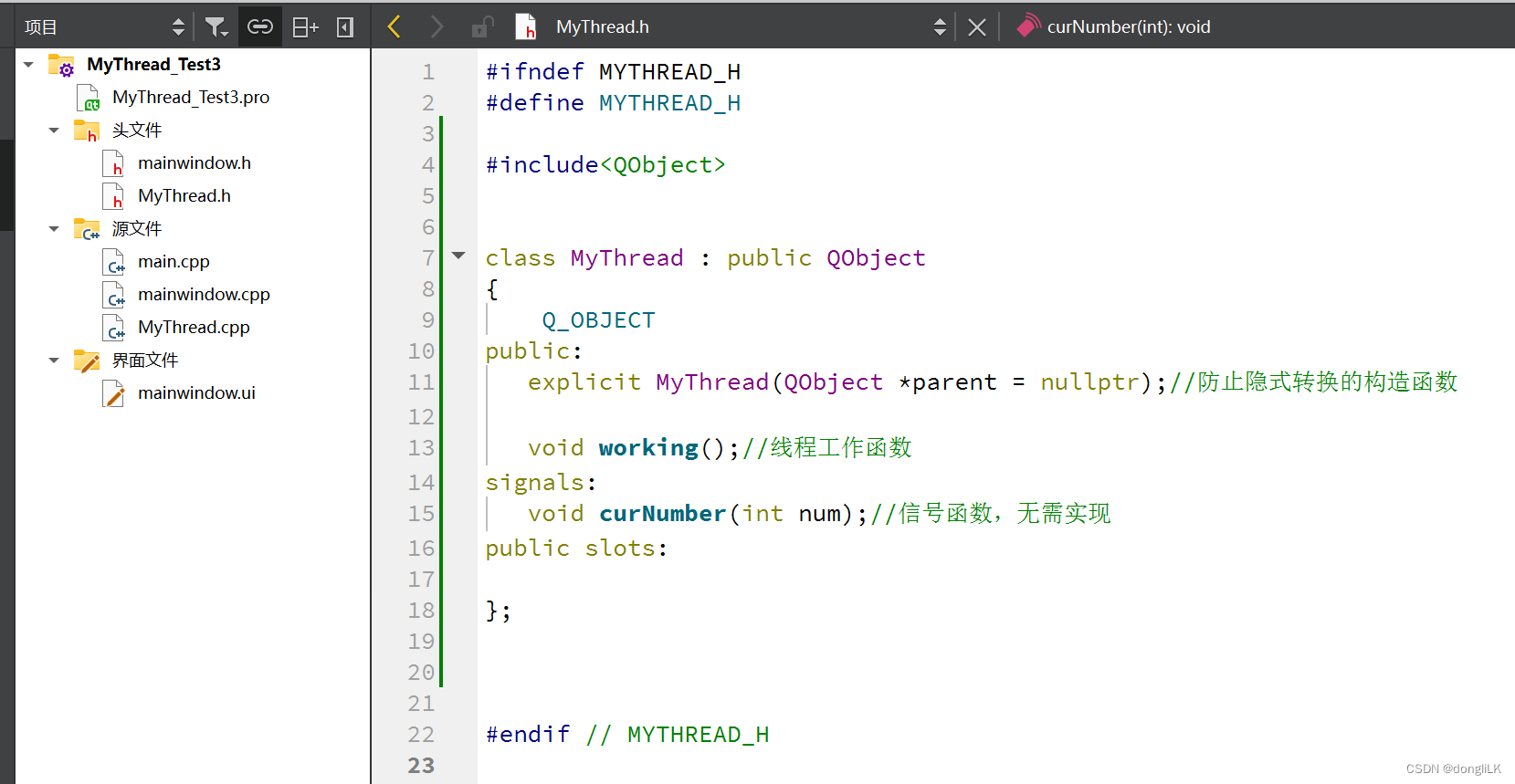Open mainwindow.ui form file

(x=196, y=393)
